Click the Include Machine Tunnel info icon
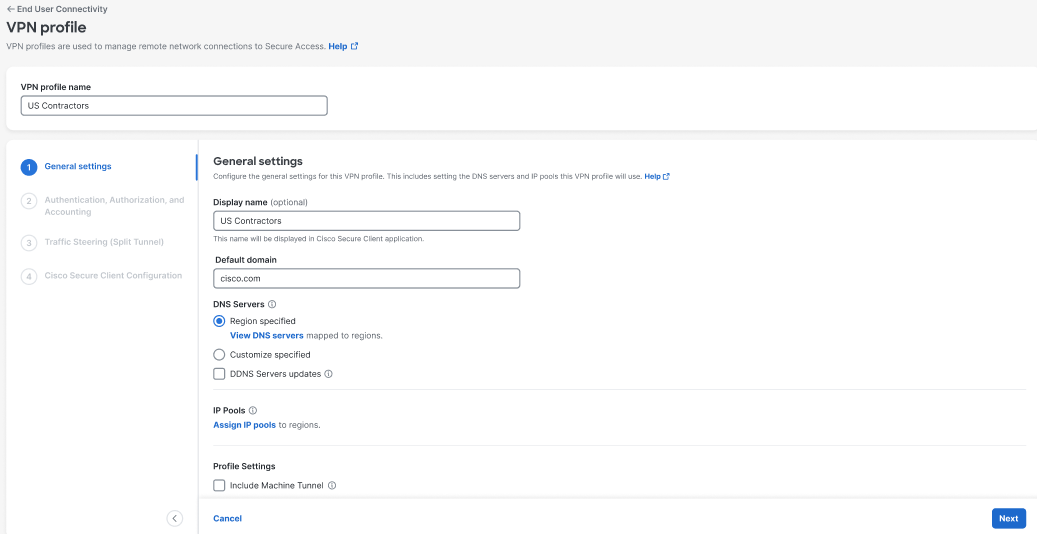 [x=332, y=486]
